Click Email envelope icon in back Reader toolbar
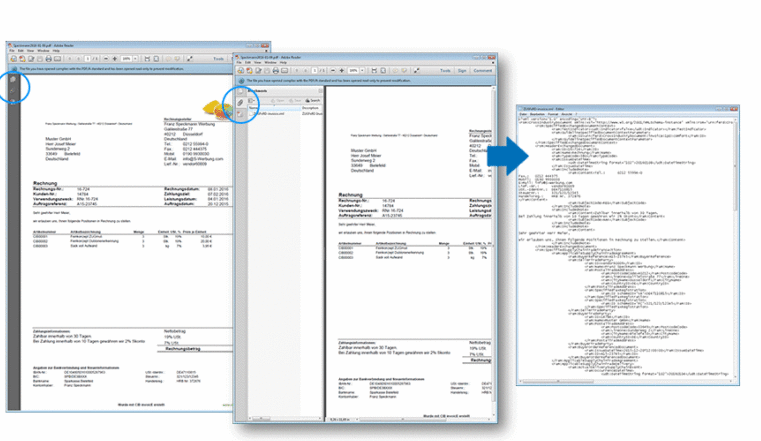The width and height of the screenshot is (761, 441). coord(57,59)
